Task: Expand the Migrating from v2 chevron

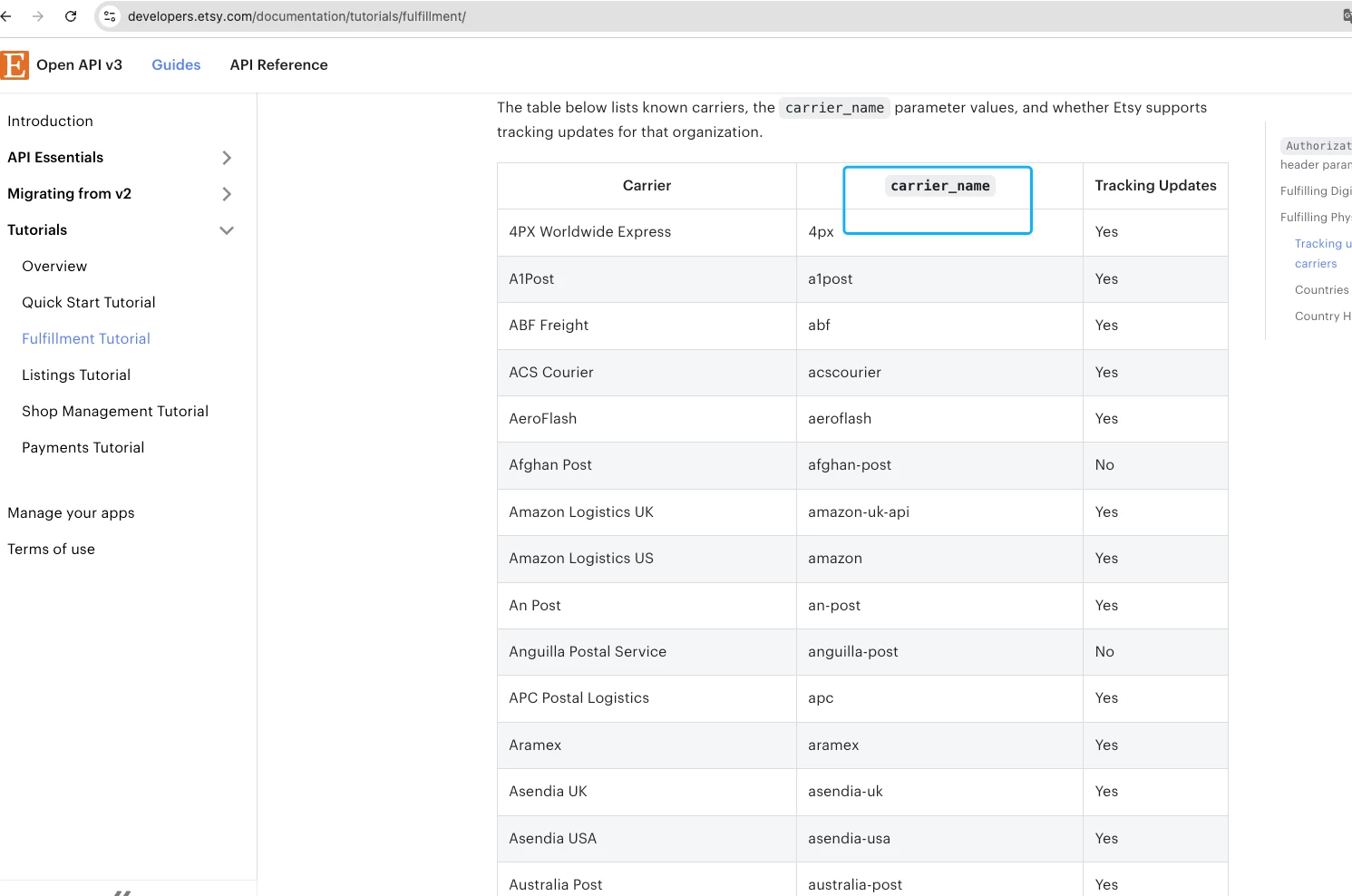Action: click(x=227, y=194)
